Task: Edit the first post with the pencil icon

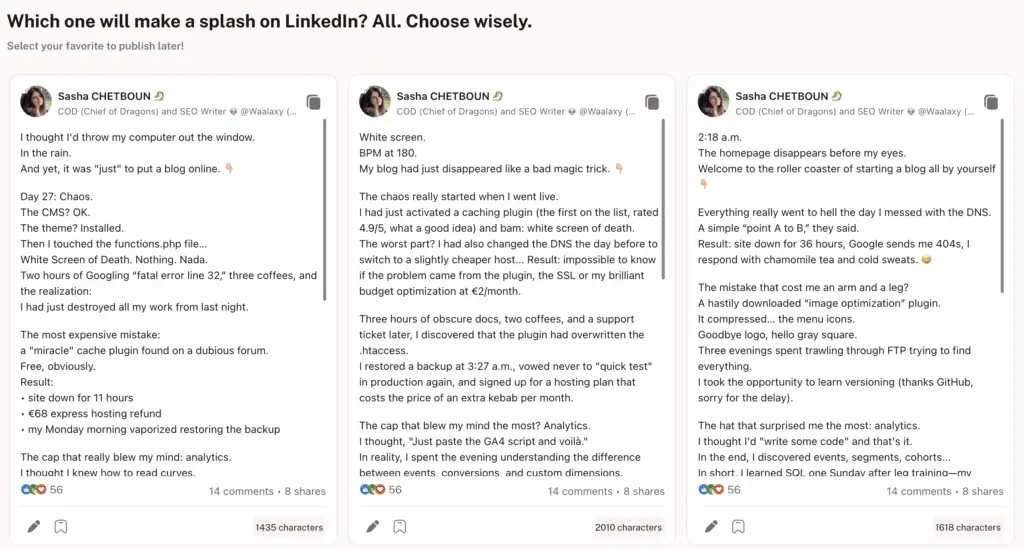Action: [33, 526]
